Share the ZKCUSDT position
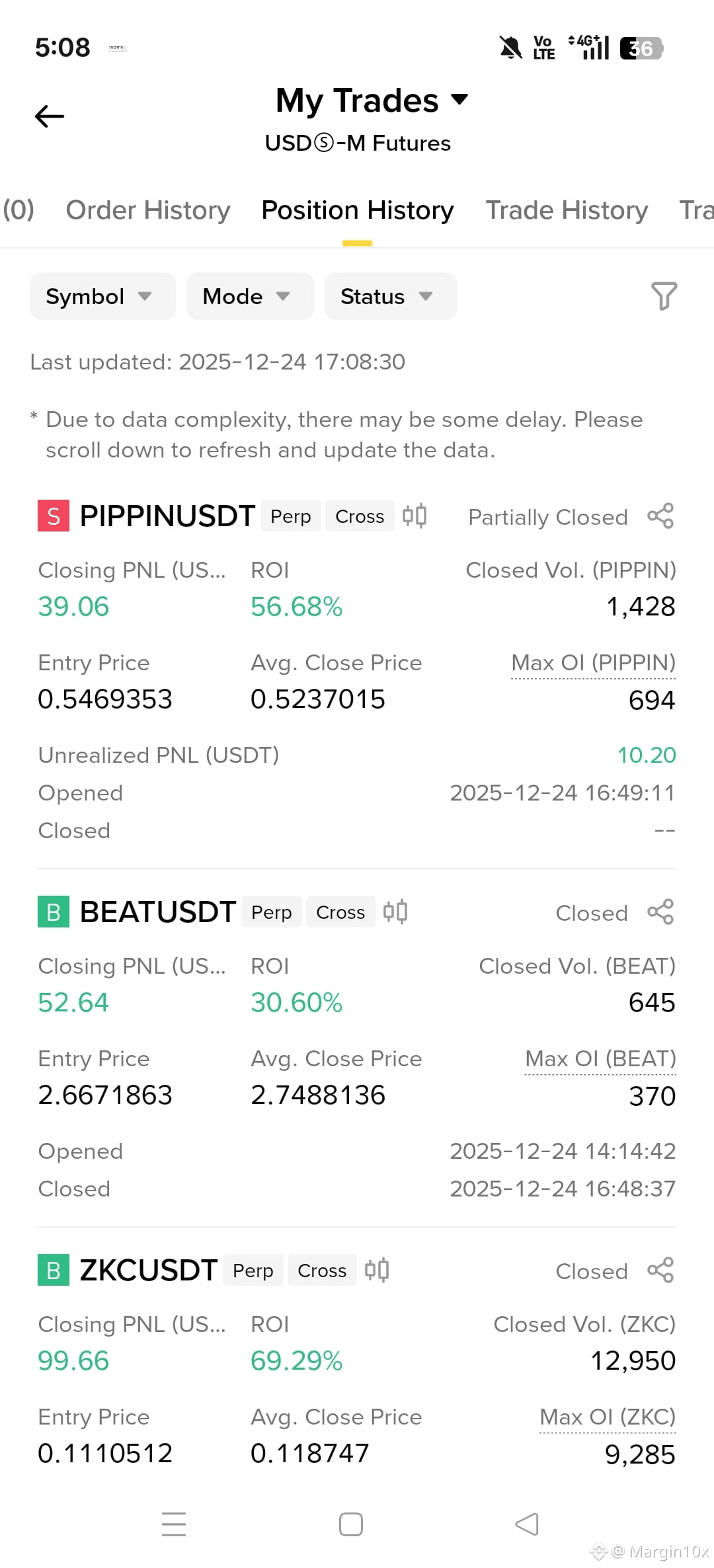Screen dimensions: 714x1568 660,1271
